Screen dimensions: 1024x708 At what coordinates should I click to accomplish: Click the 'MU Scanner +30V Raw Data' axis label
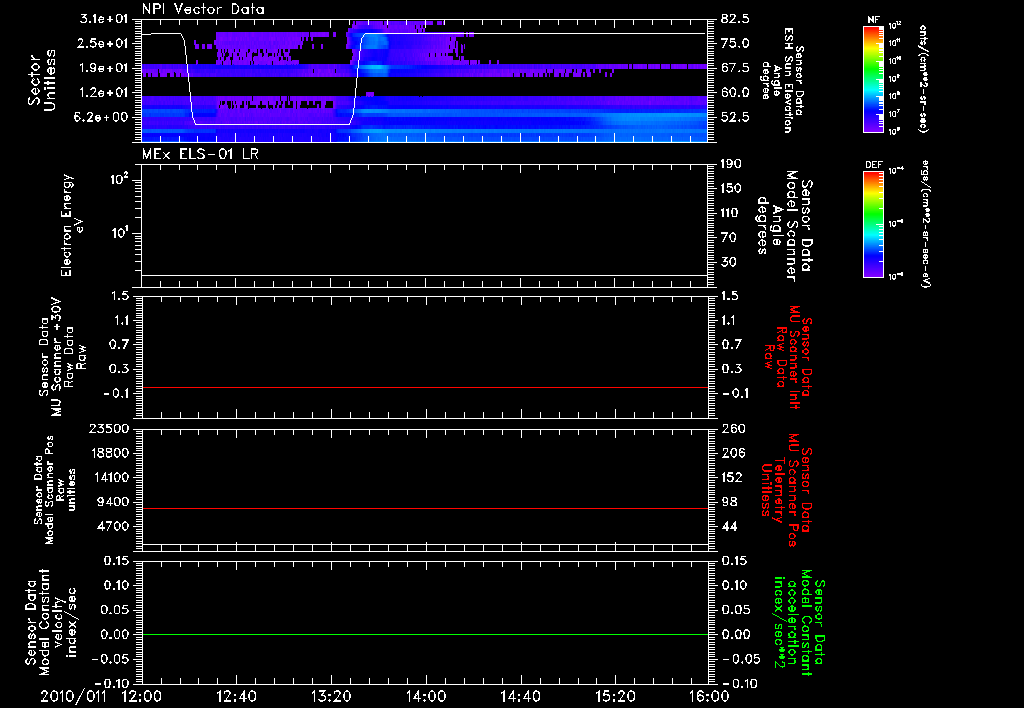click(62, 357)
